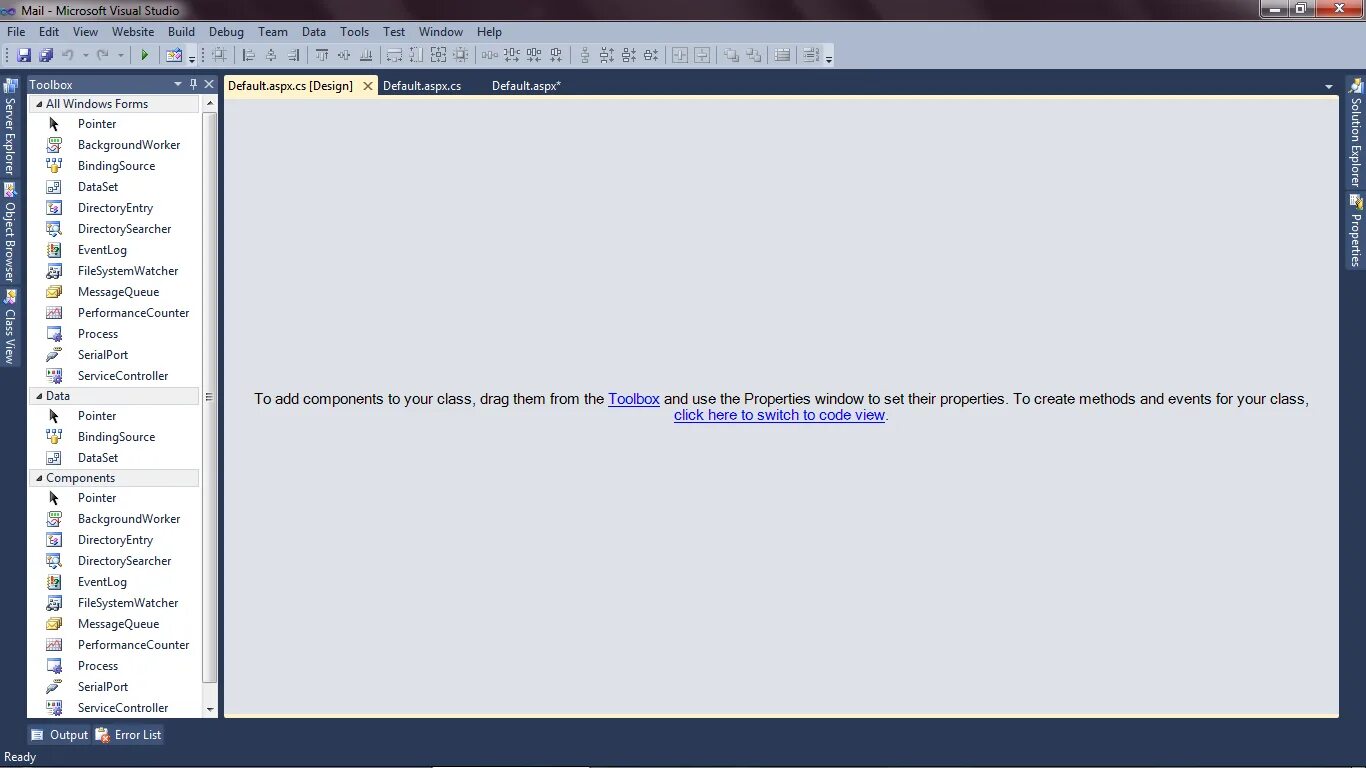Click Increase Horizontal Spacing icon
Viewport: 1366px width, 768px height.
click(x=512, y=55)
